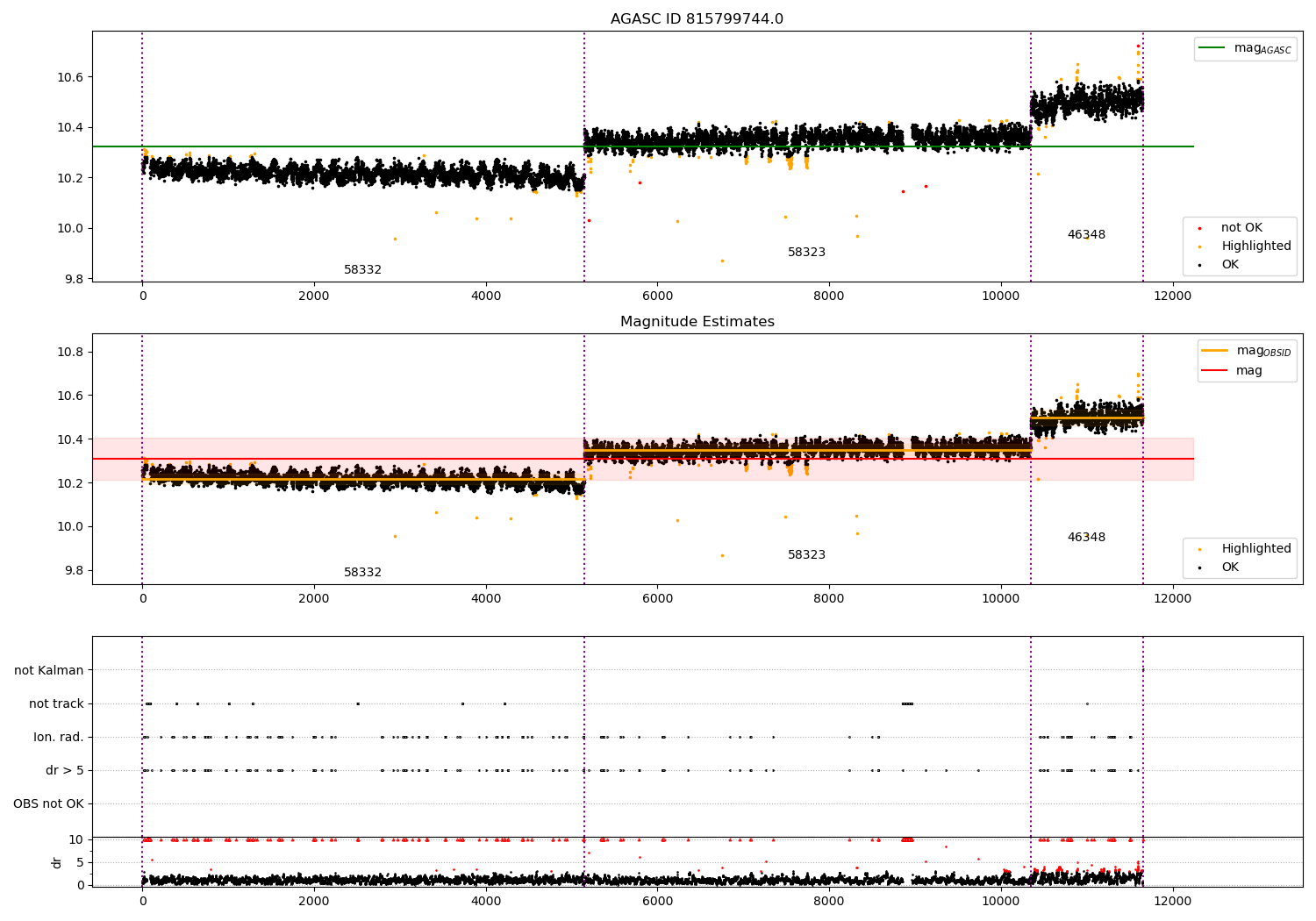Click obsid label 58332 in Magnitude Estimates plot
This screenshot has width=1316, height=921.
pyautogui.click(x=362, y=573)
